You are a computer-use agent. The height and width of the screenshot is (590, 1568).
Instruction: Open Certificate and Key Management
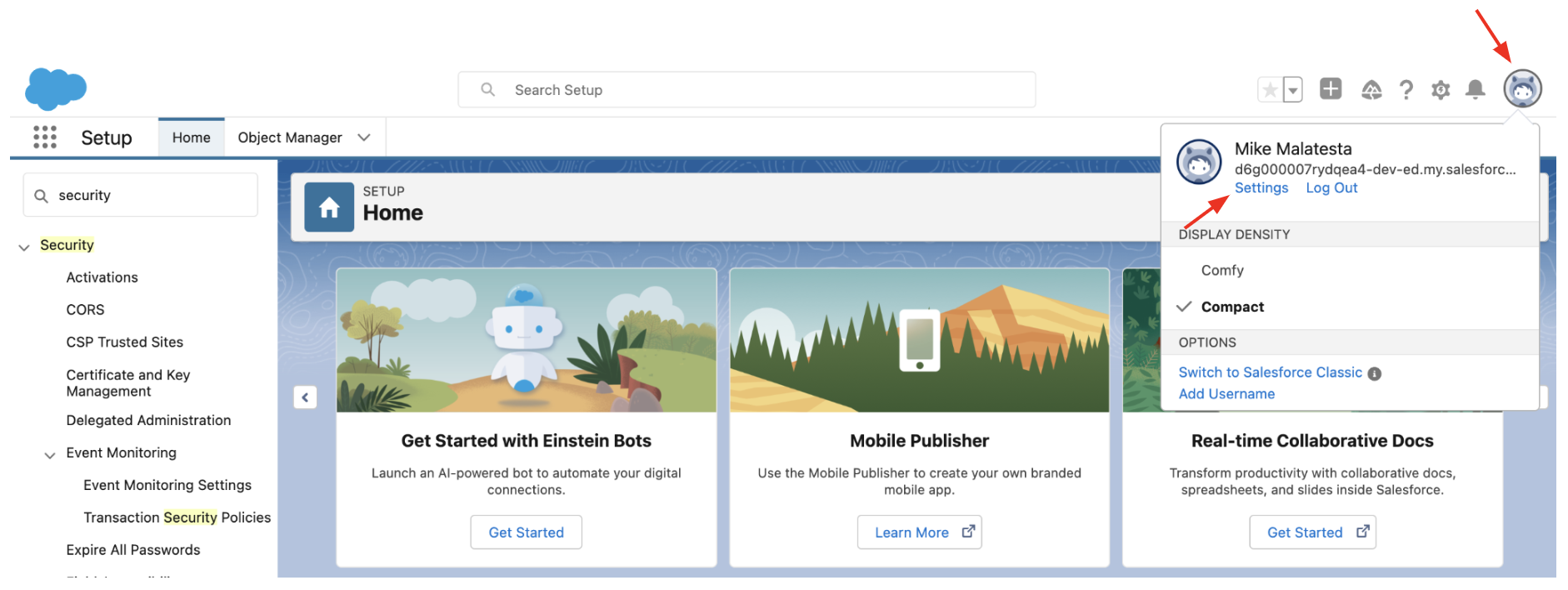128,383
